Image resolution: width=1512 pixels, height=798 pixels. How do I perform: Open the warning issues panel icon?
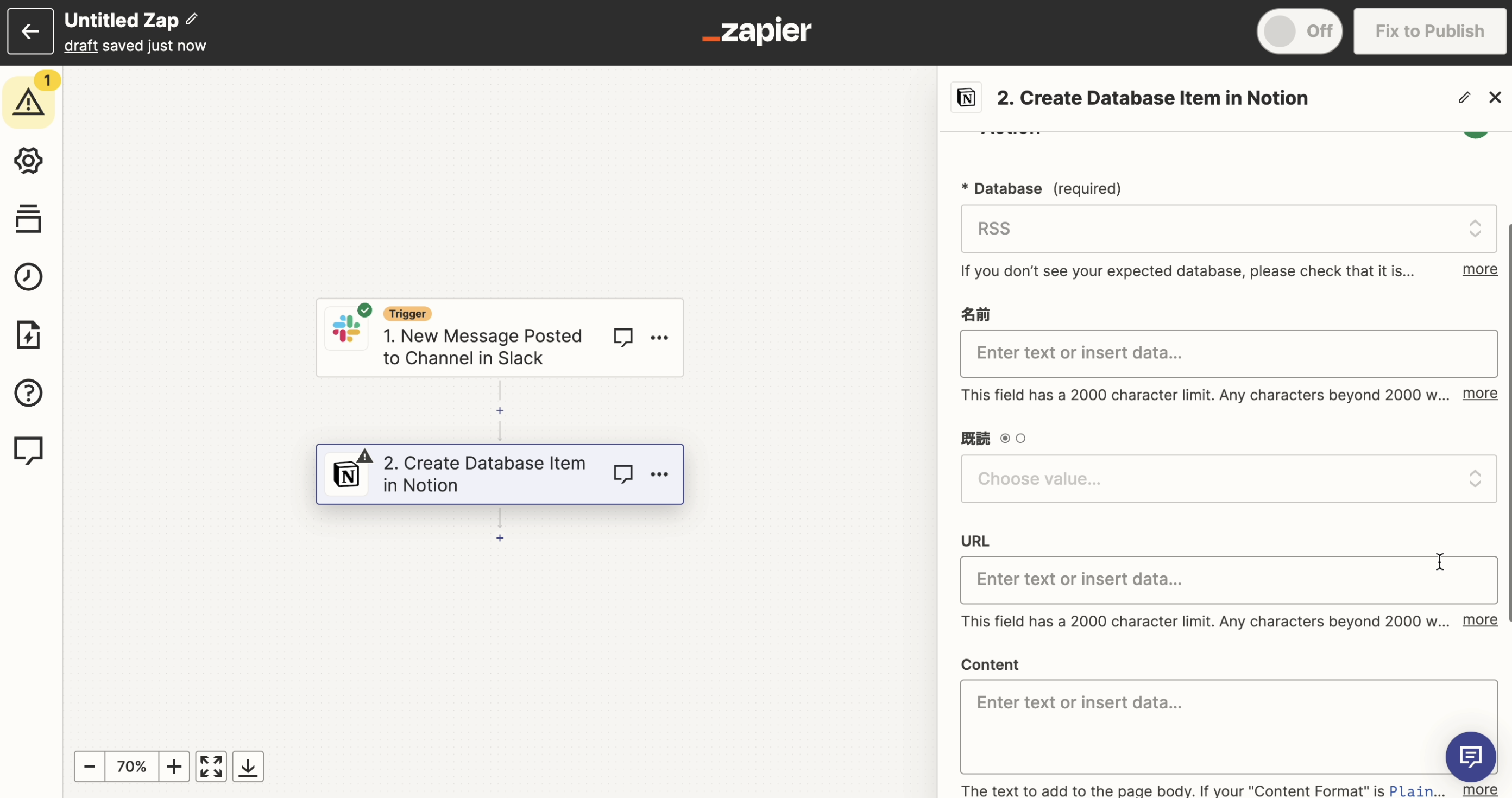point(28,103)
